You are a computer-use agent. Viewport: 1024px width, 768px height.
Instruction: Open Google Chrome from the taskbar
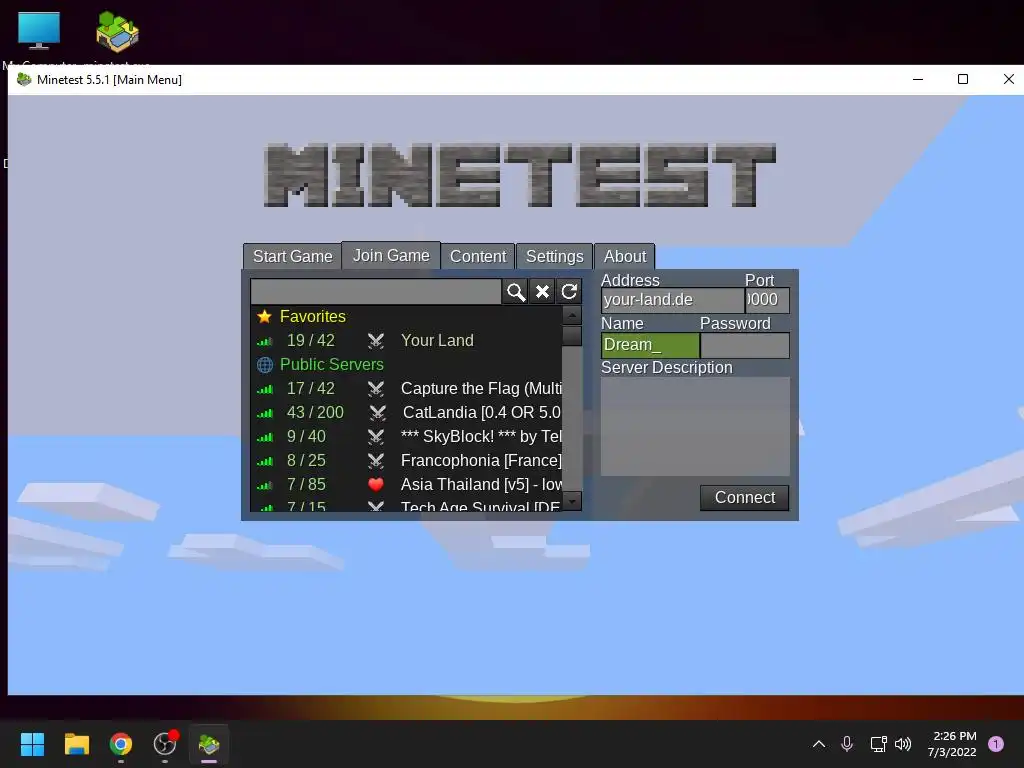pyautogui.click(x=121, y=744)
